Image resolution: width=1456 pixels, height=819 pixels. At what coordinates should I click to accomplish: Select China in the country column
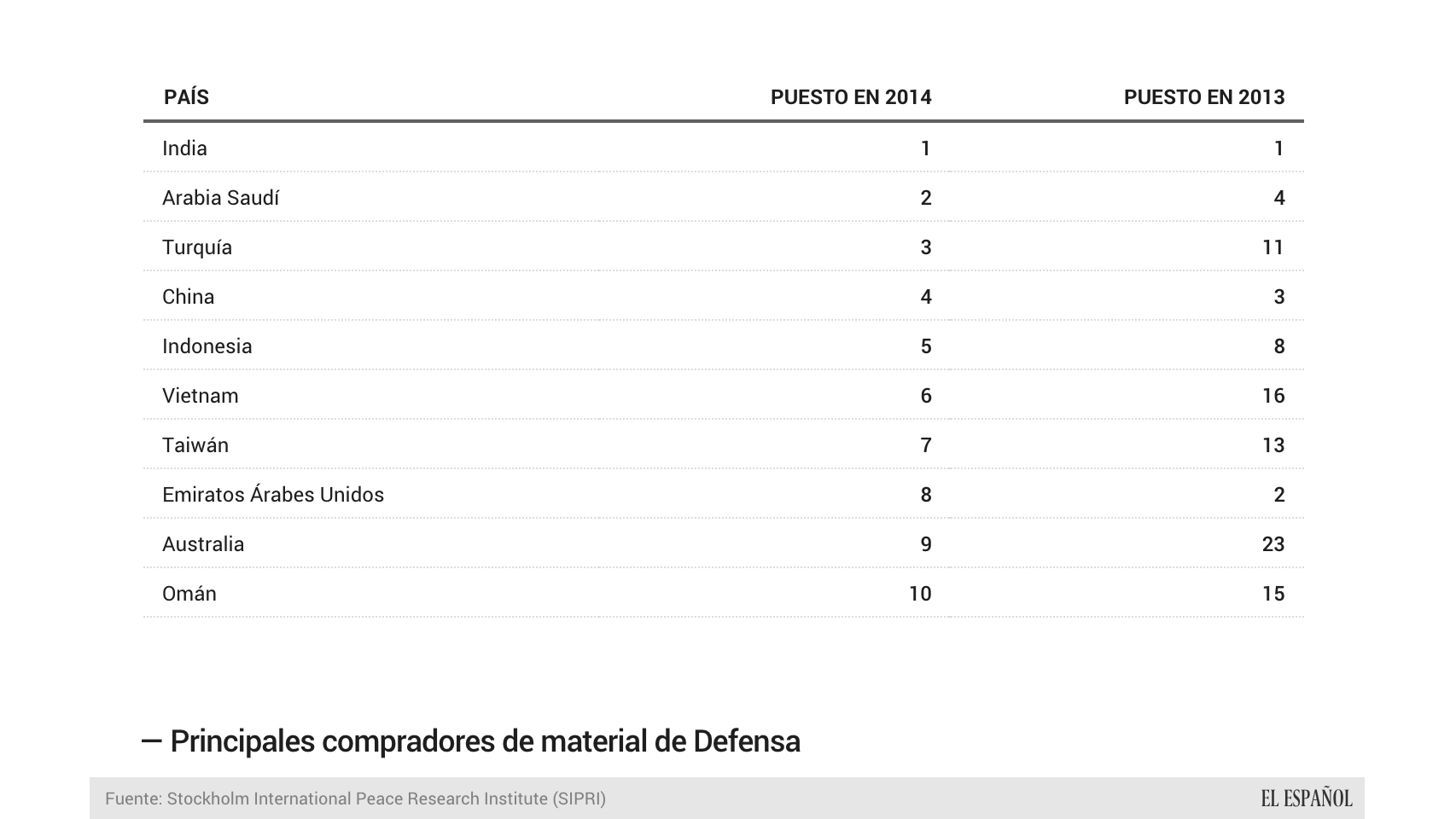pyautogui.click(x=188, y=297)
